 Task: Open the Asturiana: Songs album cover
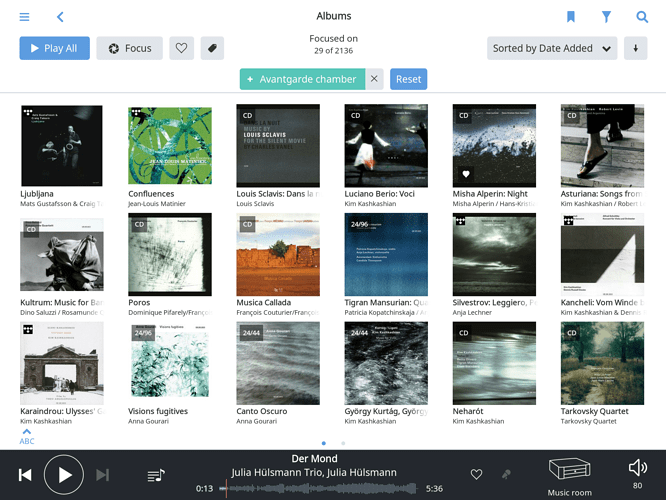(602, 146)
